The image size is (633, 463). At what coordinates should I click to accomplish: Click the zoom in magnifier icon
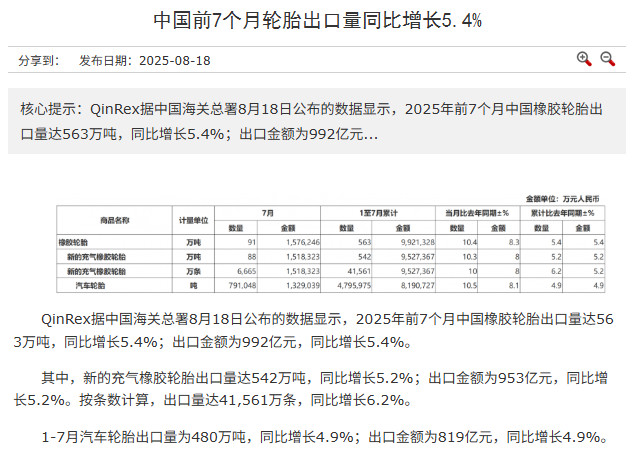585,60
